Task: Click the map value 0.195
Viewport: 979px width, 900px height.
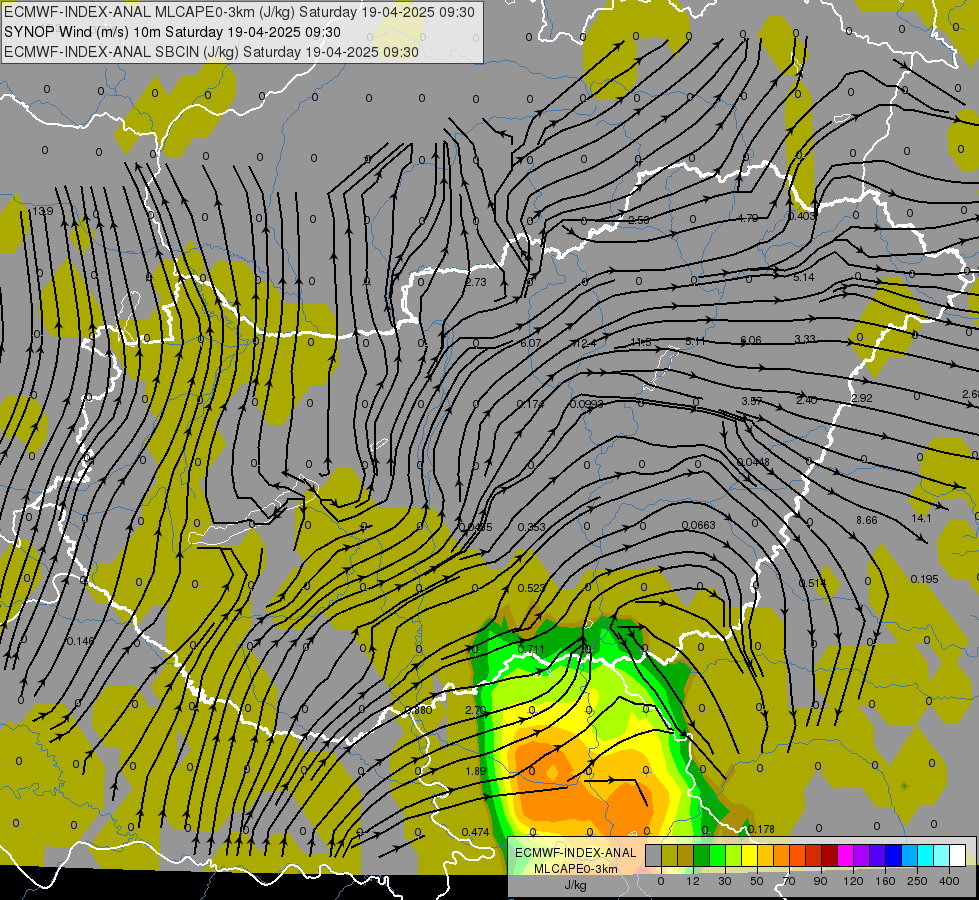Action: [925, 580]
